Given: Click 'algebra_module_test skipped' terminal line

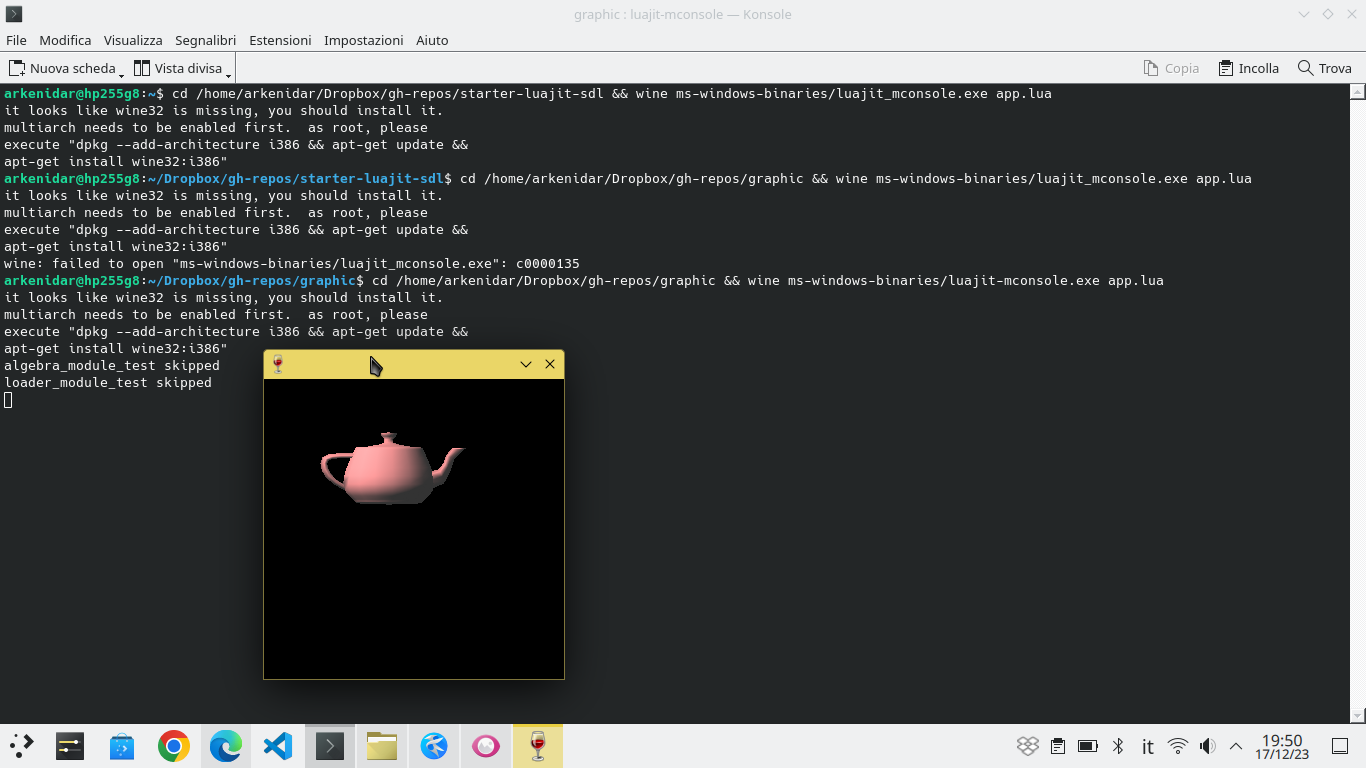Looking at the screenshot, I should [112, 366].
